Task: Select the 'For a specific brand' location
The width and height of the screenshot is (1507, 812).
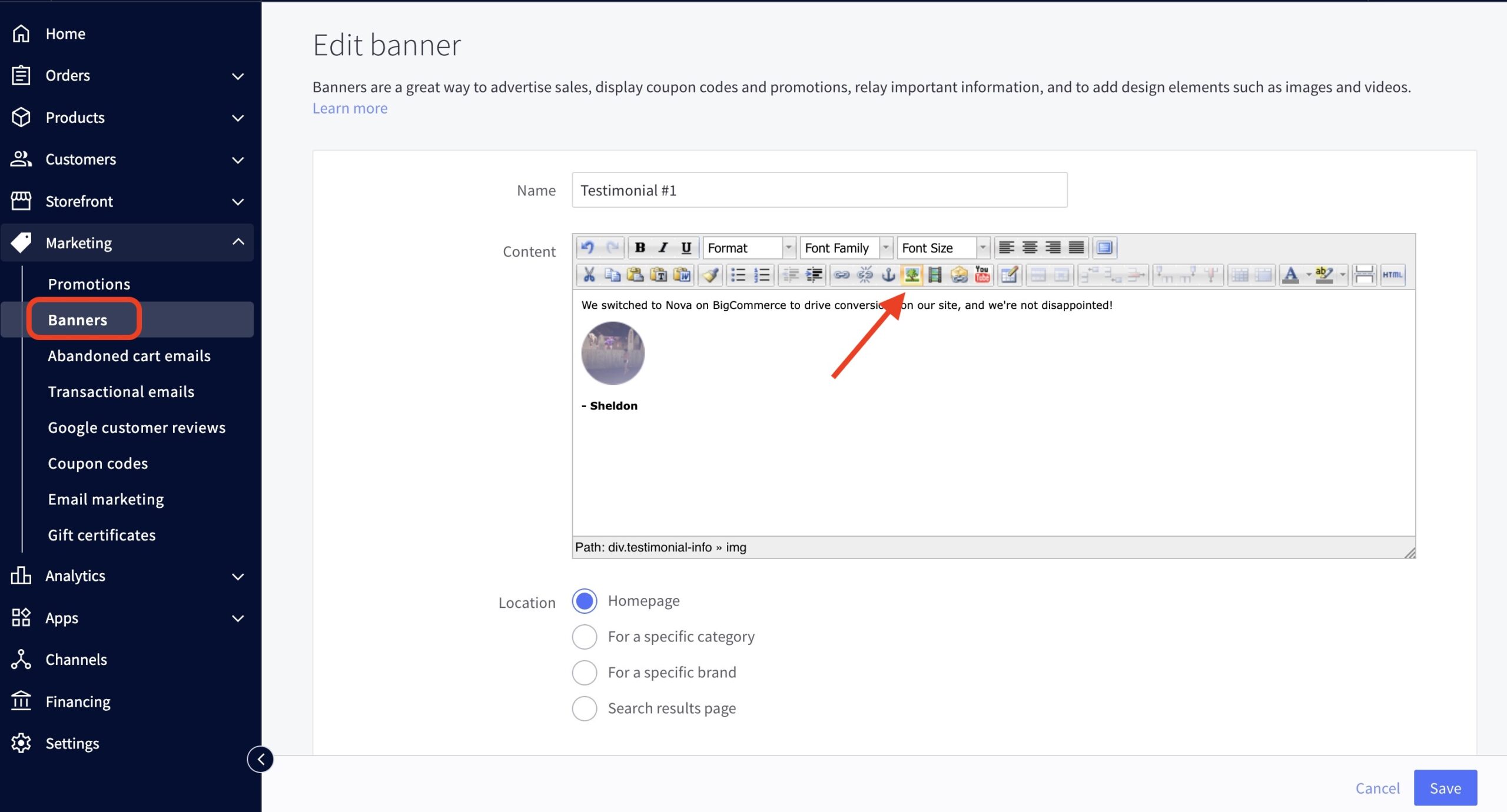Action: pyautogui.click(x=585, y=673)
